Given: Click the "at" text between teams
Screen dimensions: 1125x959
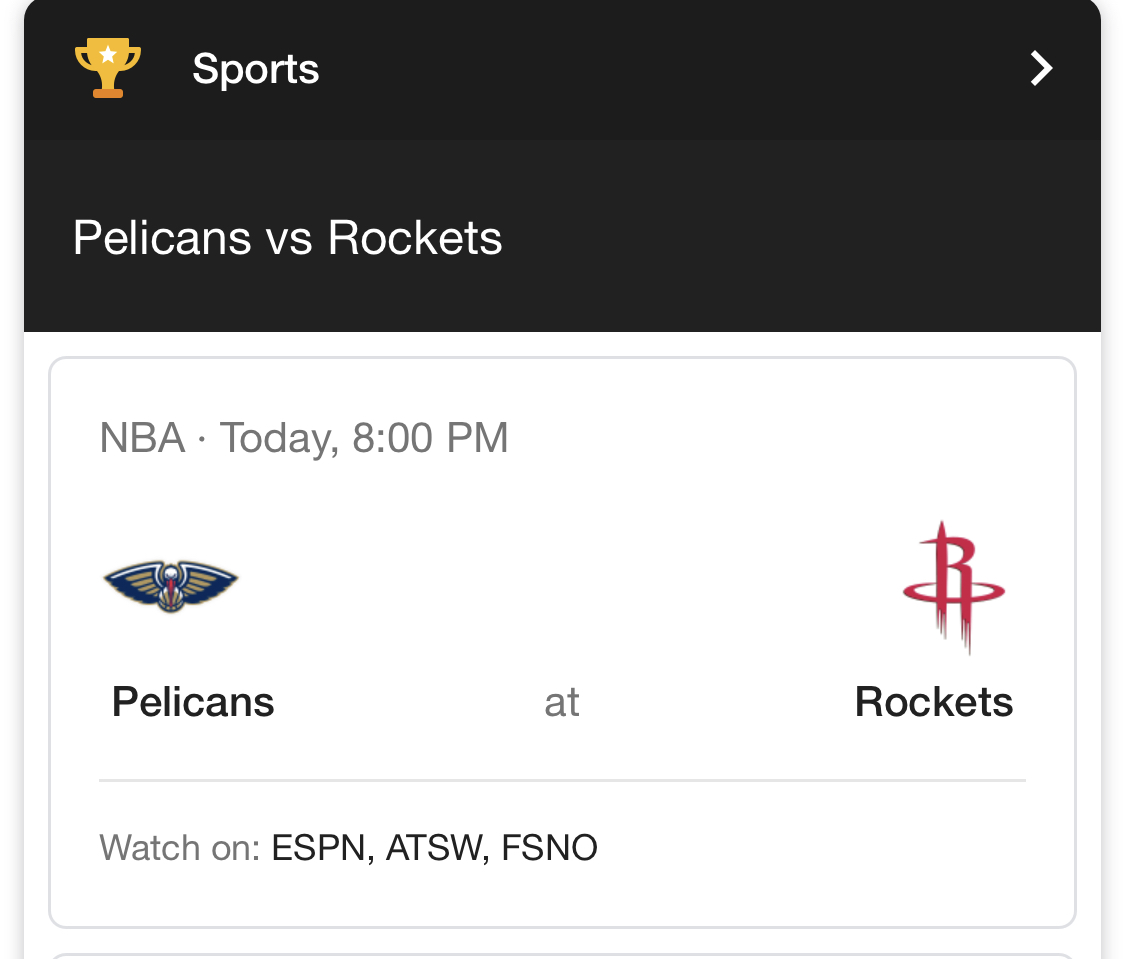Looking at the screenshot, I should pyautogui.click(x=562, y=702).
